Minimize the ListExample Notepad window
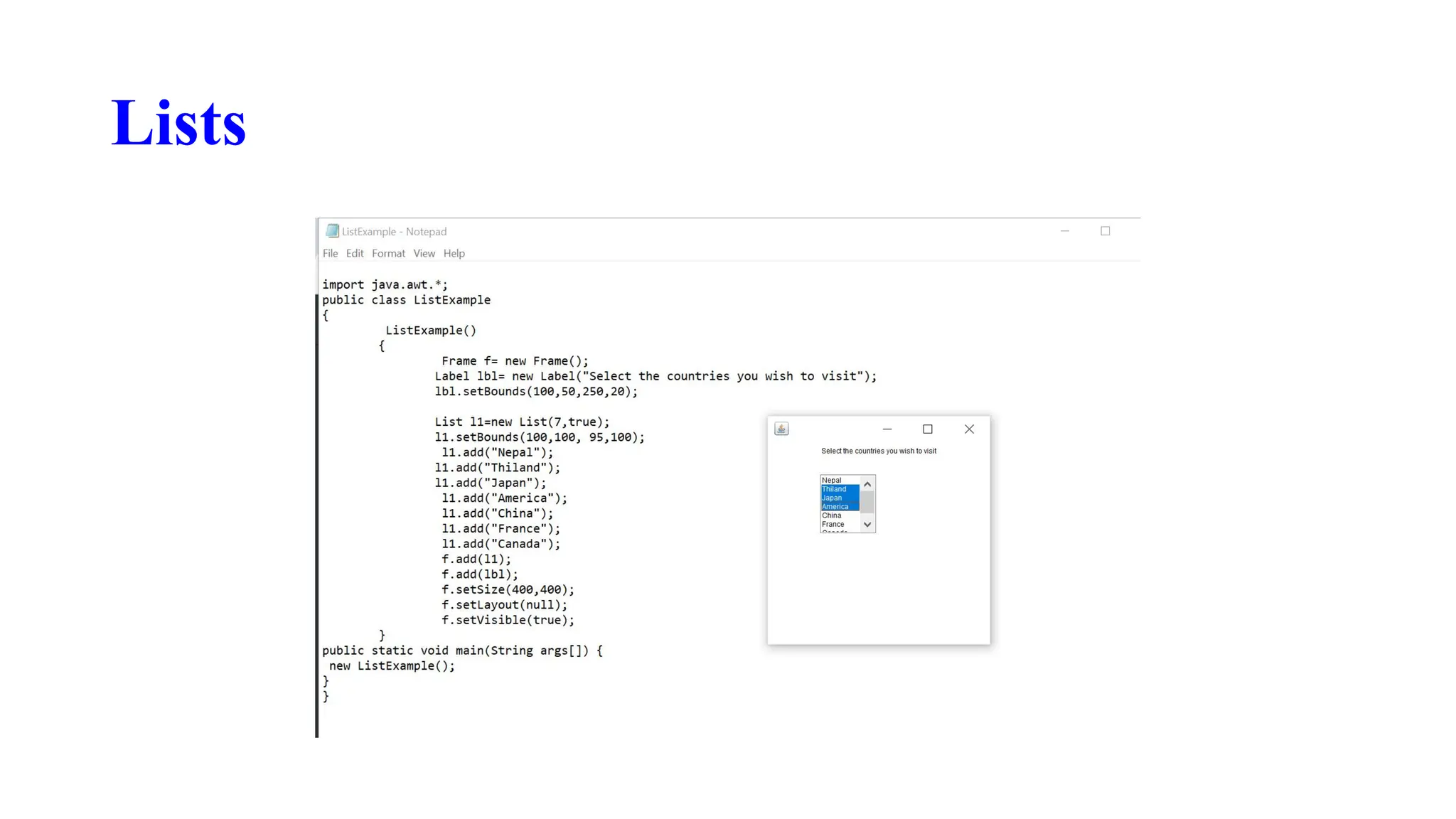Image resolution: width=1456 pixels, height=819 pixels. (1065, 231)
